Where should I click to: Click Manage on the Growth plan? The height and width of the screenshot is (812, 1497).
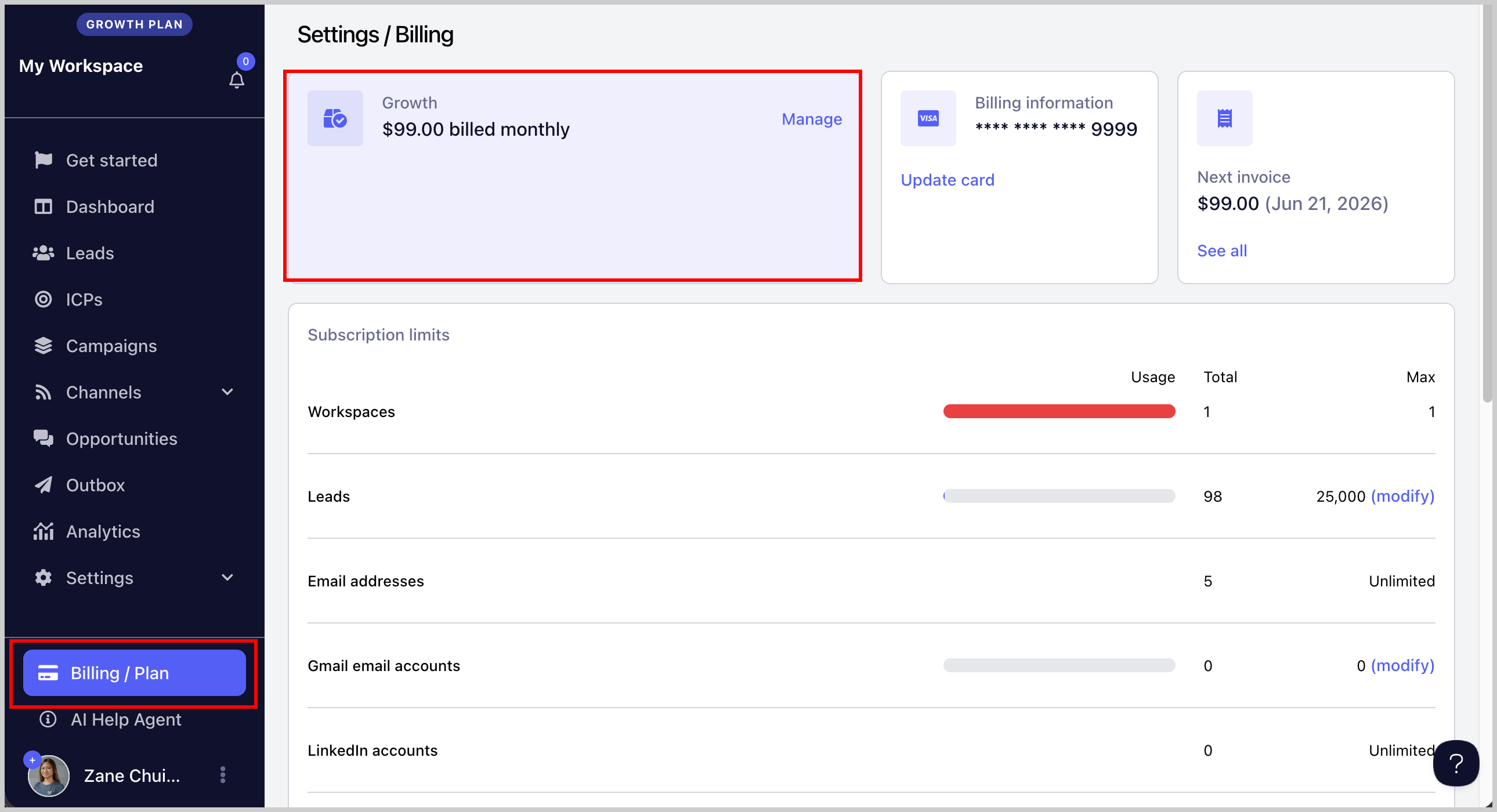tap(811, 119)
